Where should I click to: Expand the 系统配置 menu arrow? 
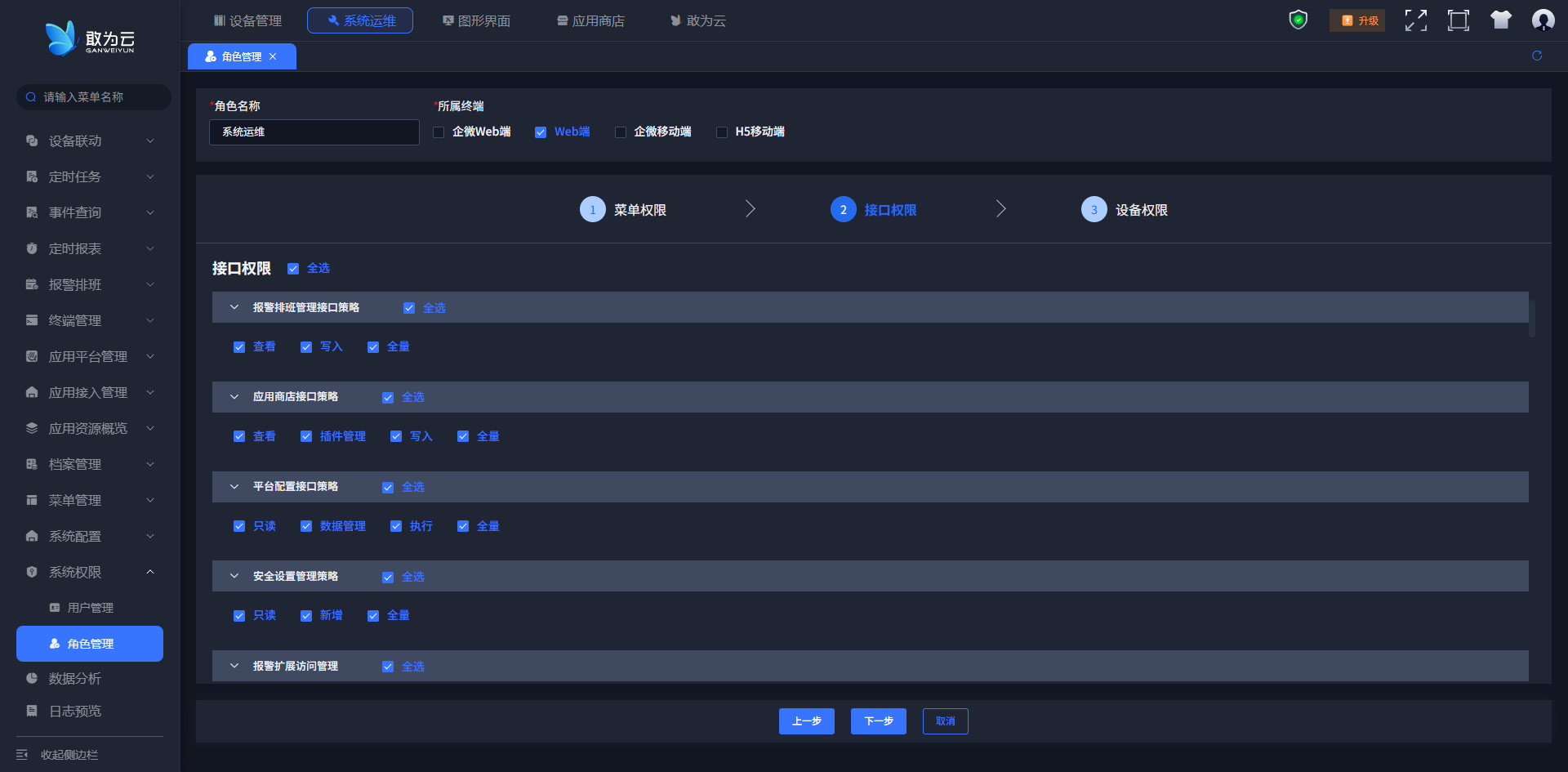(150, 536)
